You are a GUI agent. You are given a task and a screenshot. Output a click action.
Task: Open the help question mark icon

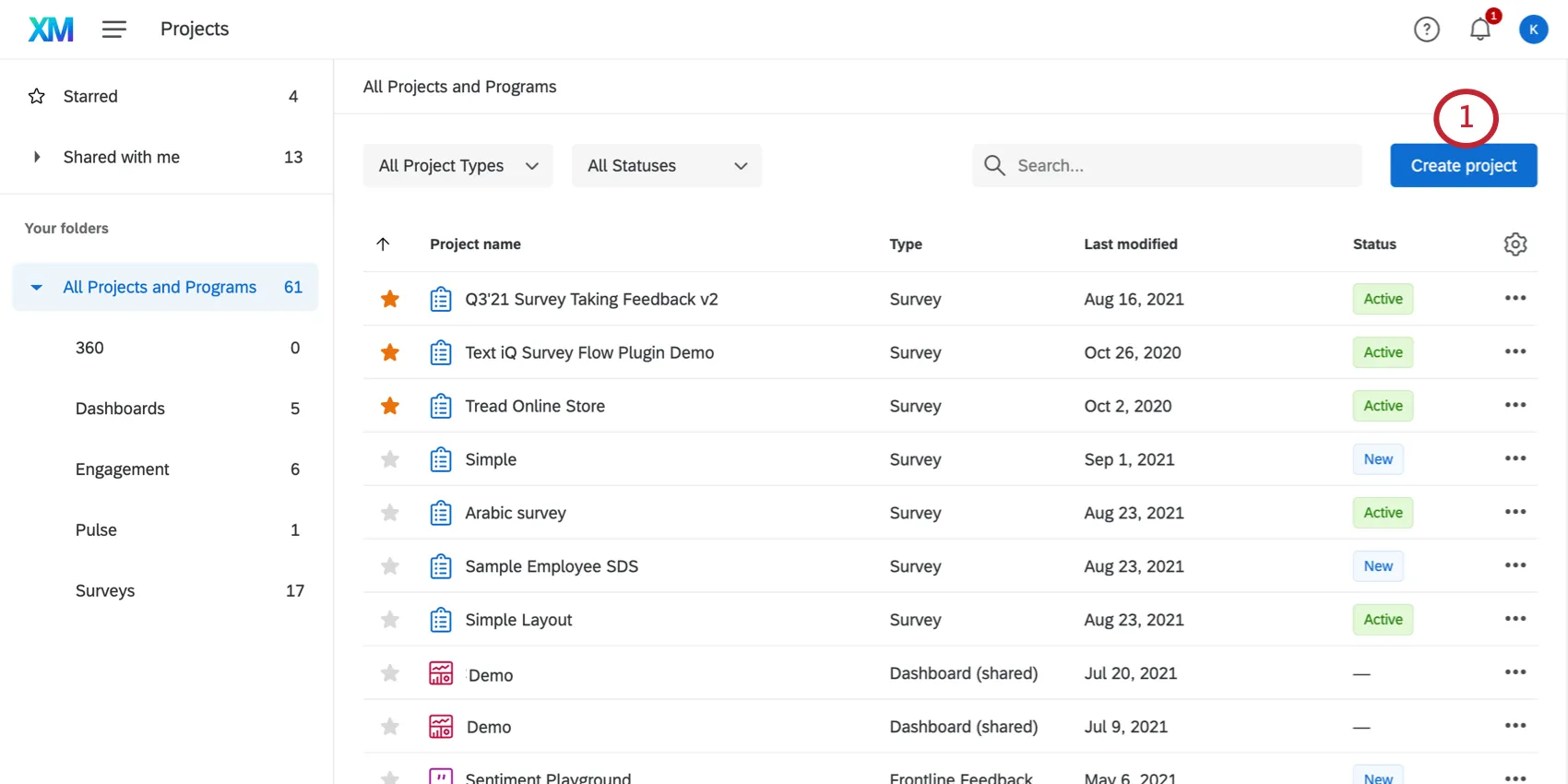[1426, 30]
